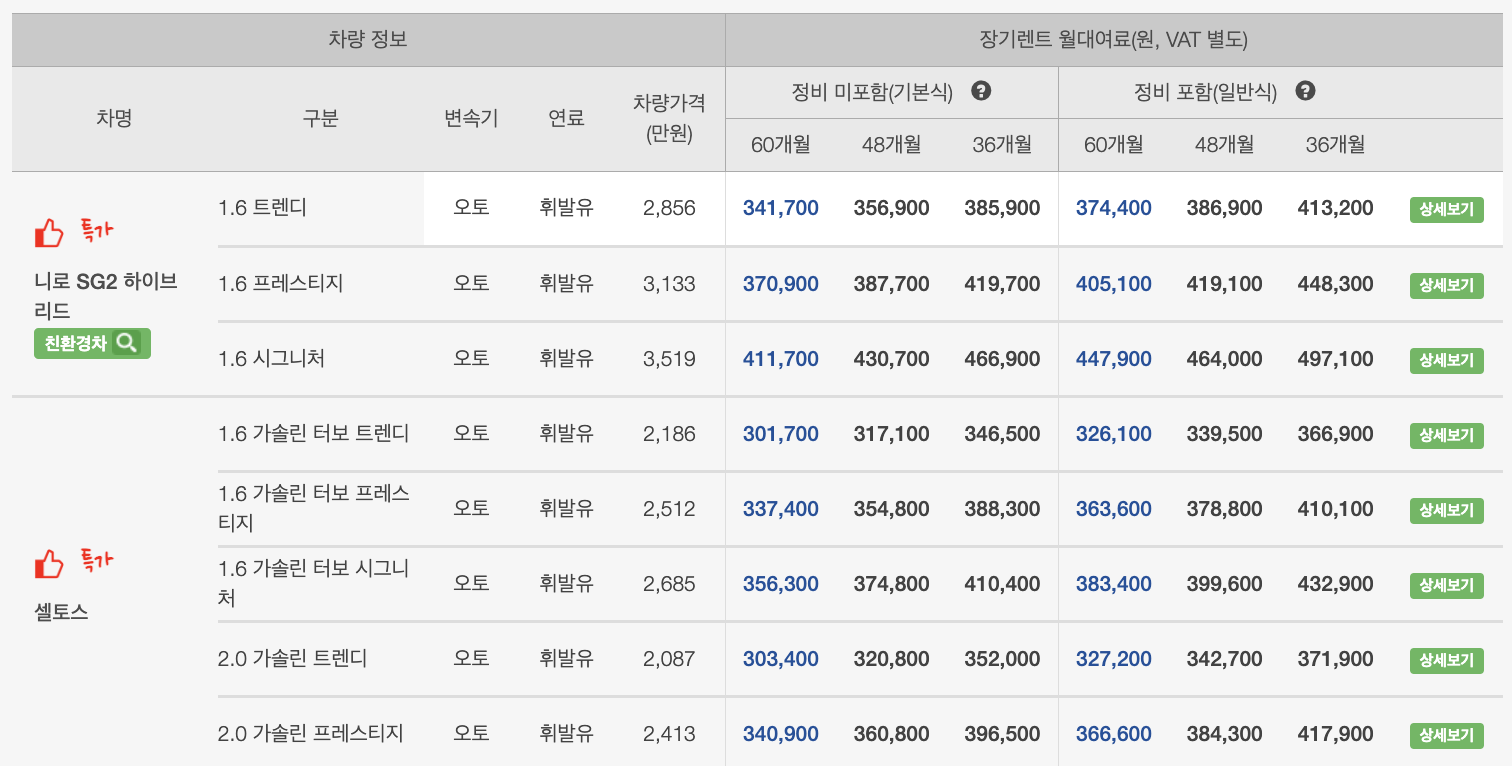Click the 연료 column header

(x=566, y=118)
